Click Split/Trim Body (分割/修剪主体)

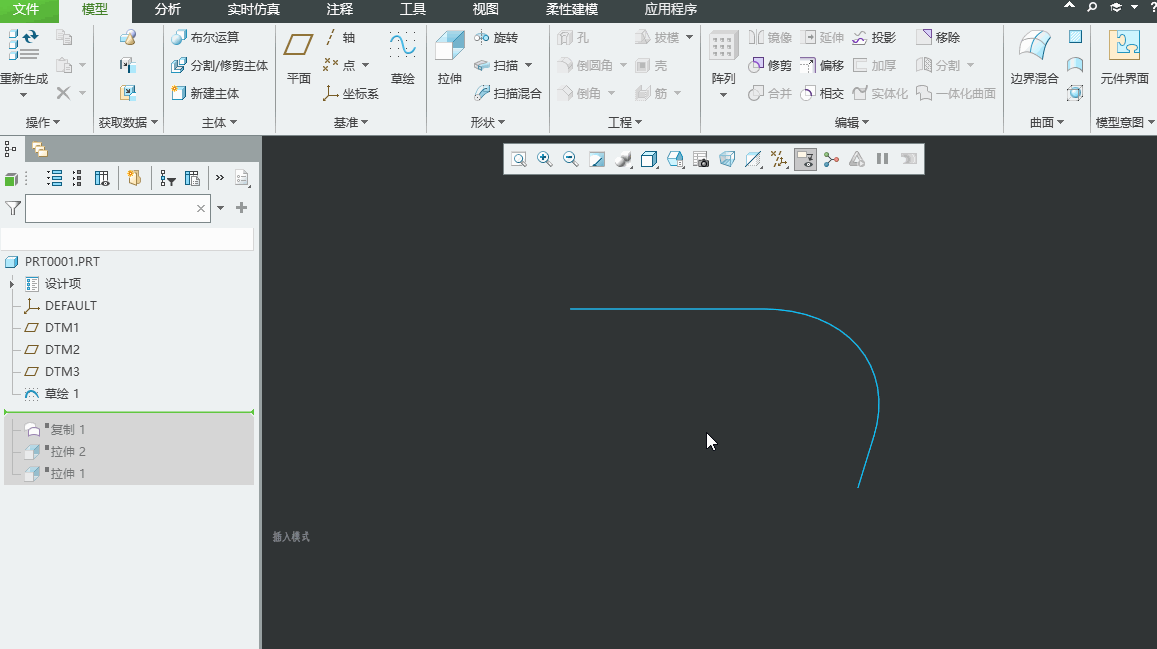tap(220, 66)
